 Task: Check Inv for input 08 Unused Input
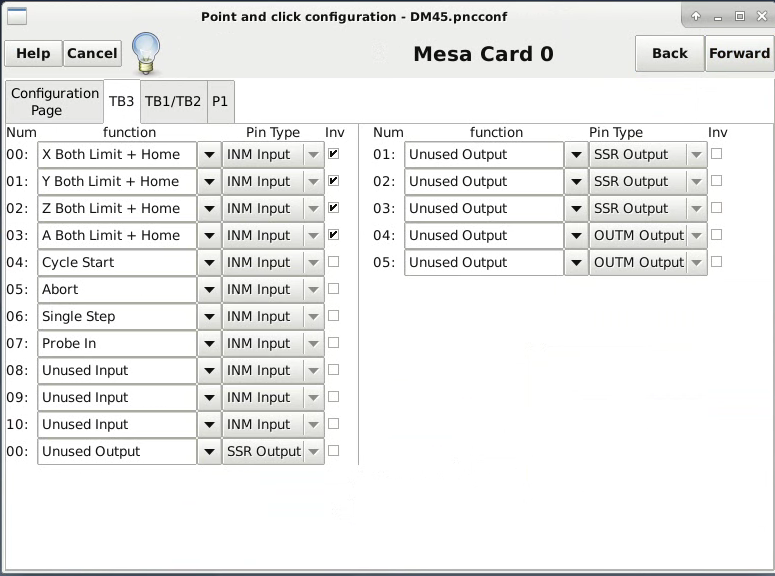coord(334,370)
